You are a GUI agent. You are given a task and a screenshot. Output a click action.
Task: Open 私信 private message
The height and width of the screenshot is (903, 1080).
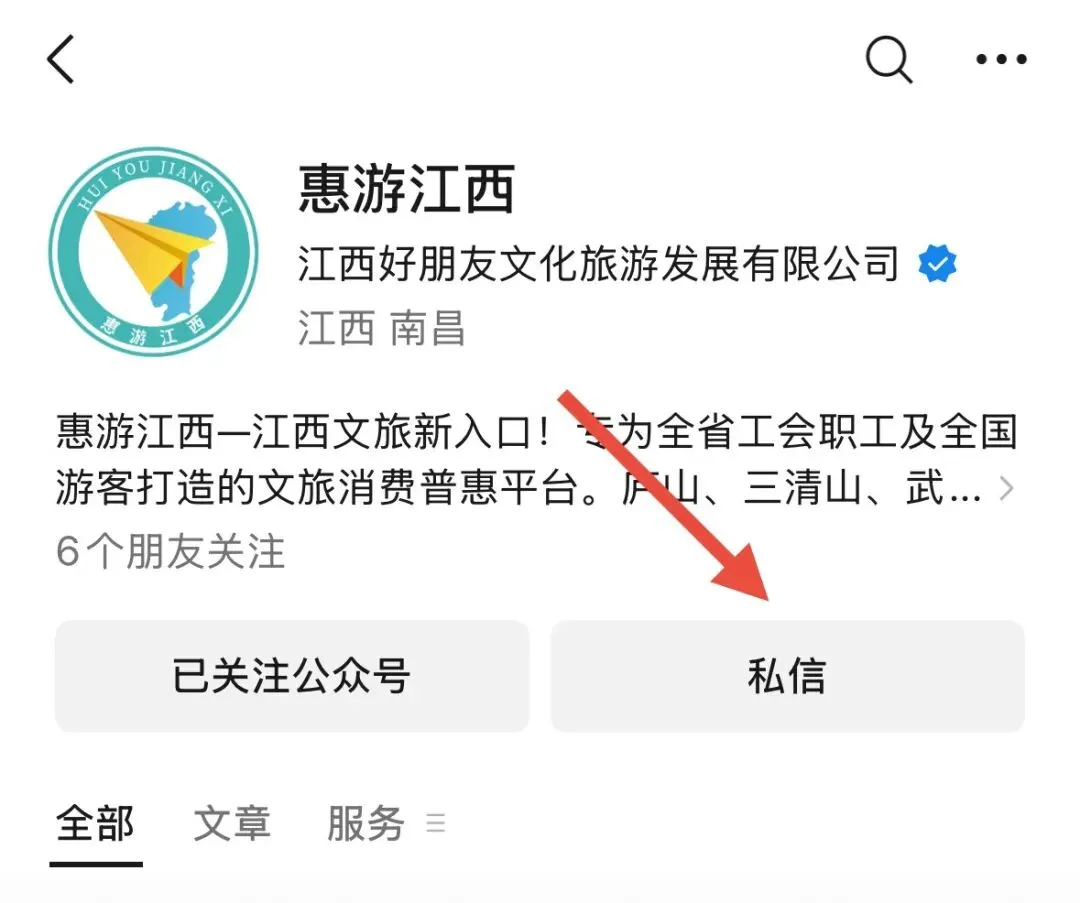coord(787,676)
